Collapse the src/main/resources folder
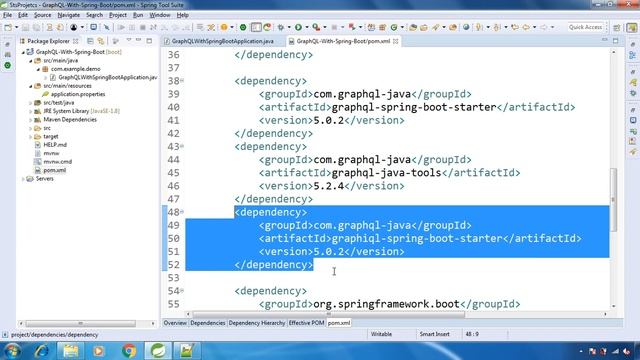 pos(31,86)
